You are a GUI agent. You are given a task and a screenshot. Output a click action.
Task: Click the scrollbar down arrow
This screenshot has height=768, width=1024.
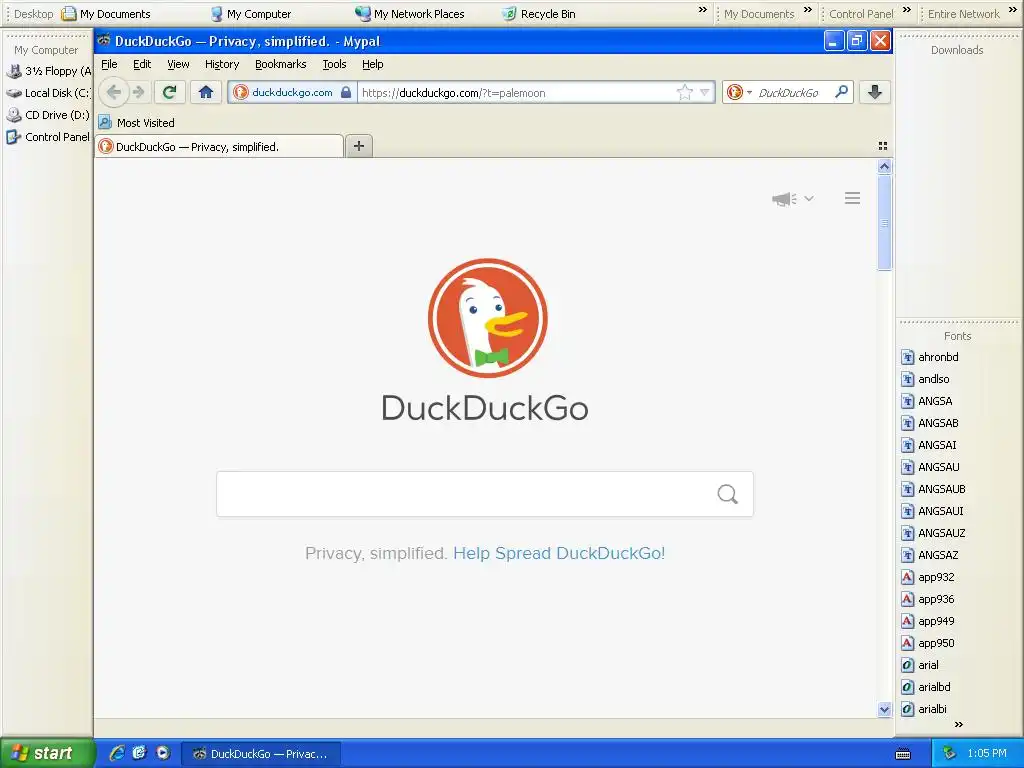tap(884, 709)
